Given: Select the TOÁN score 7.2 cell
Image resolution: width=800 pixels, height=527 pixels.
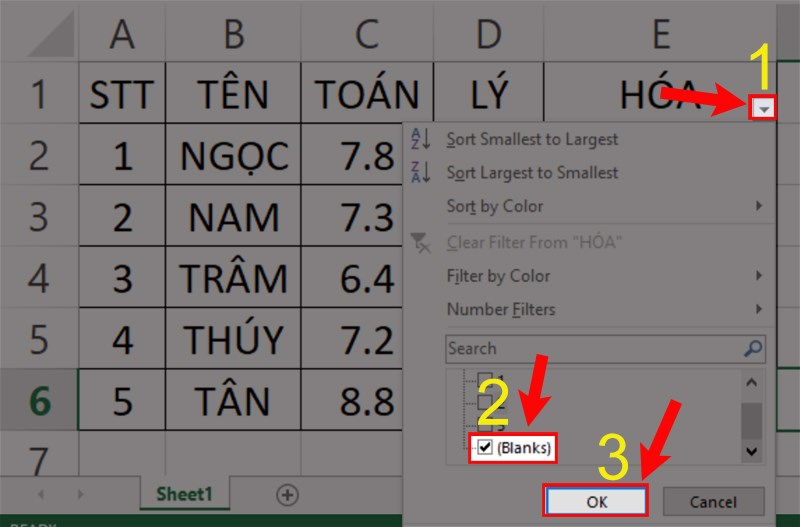Looking at the screenshot, I should pos(352,338).
